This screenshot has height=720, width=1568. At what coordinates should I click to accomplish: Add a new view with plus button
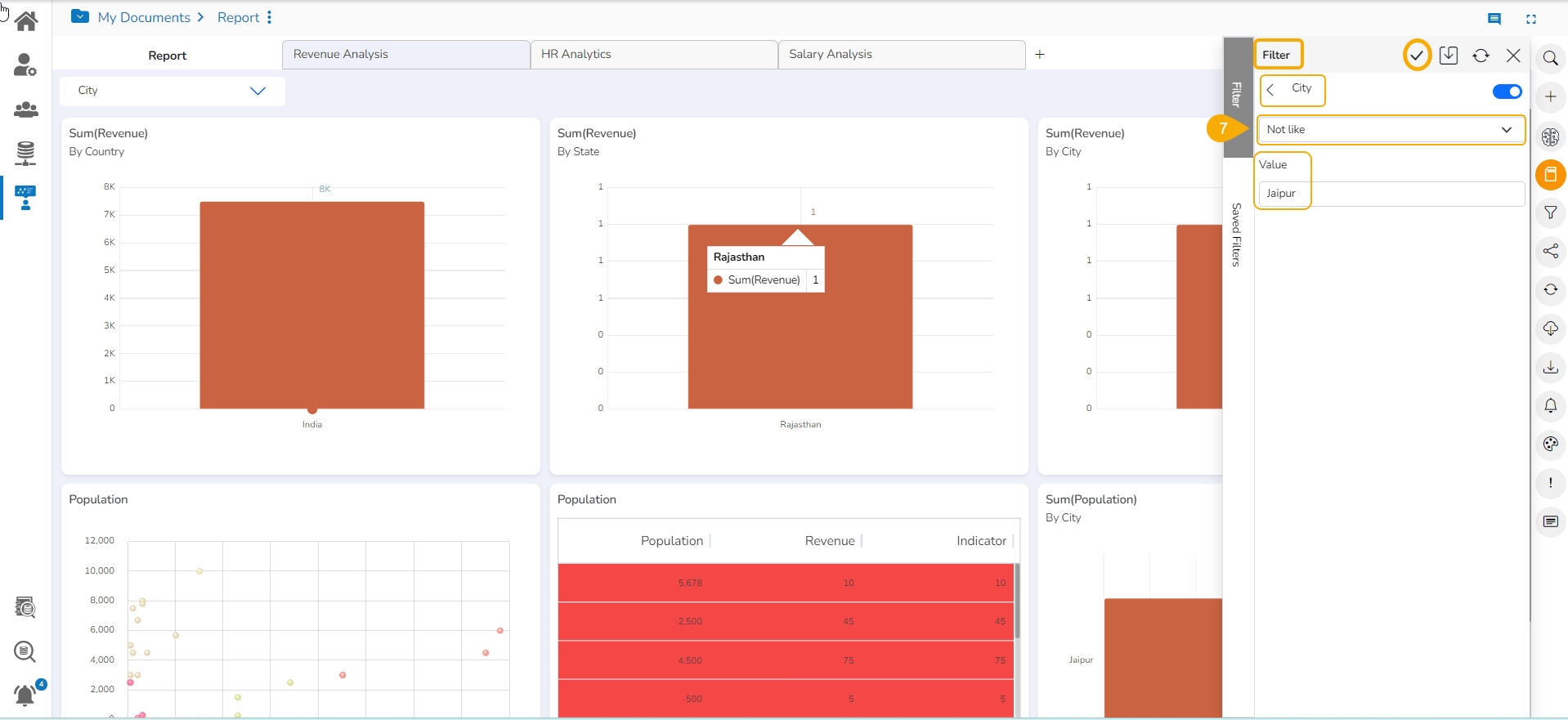[x=1040, y=55]
